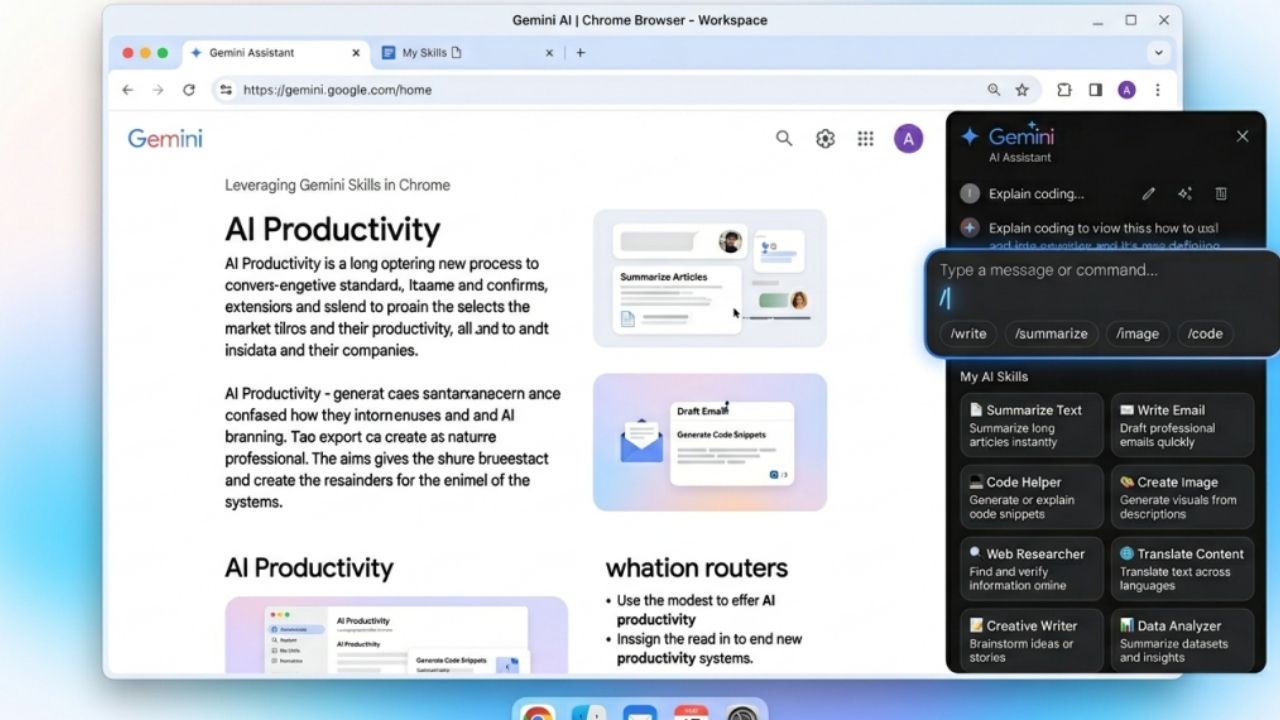Expand the tab search dropdown arrow
This screenshot has width=1280, height=720.
point(1158,53)
